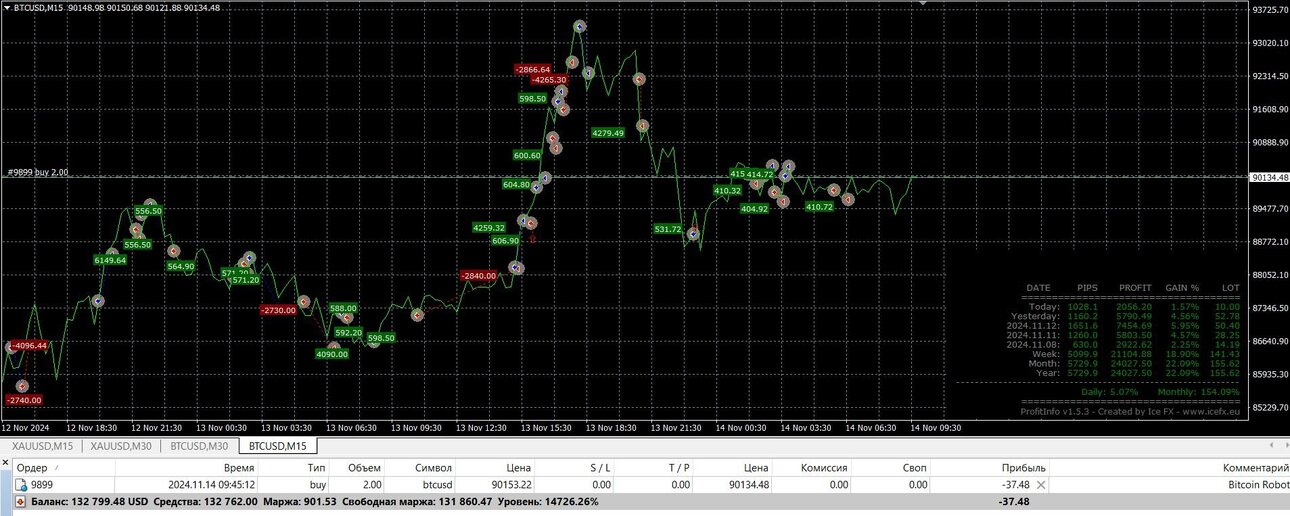Click the 93725.70 price on the vertical scale
Viewport: 1290px width, 516px height.
(x=1270, y=10)
